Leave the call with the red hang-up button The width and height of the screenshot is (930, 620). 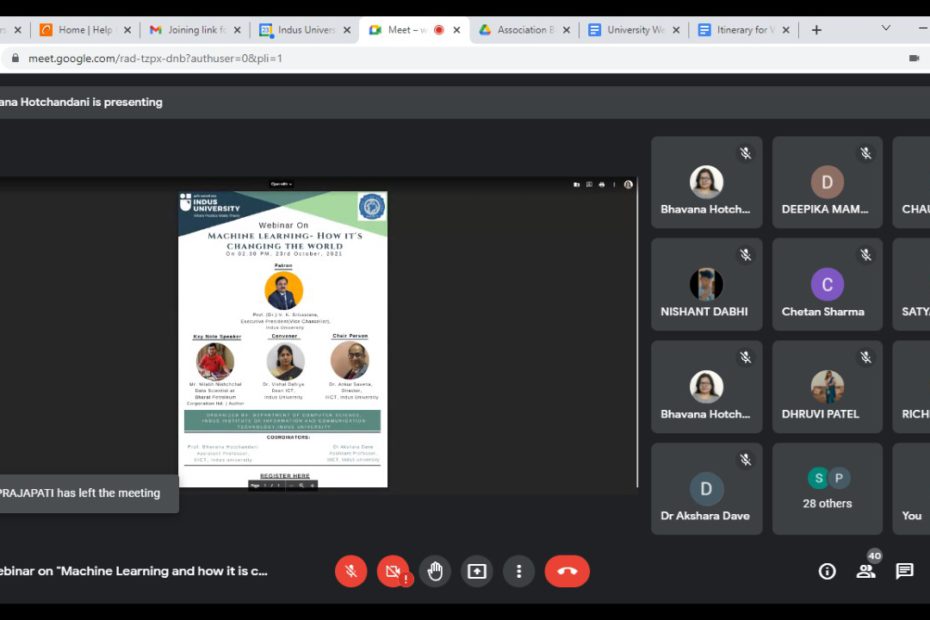click(x=567, y=571)
